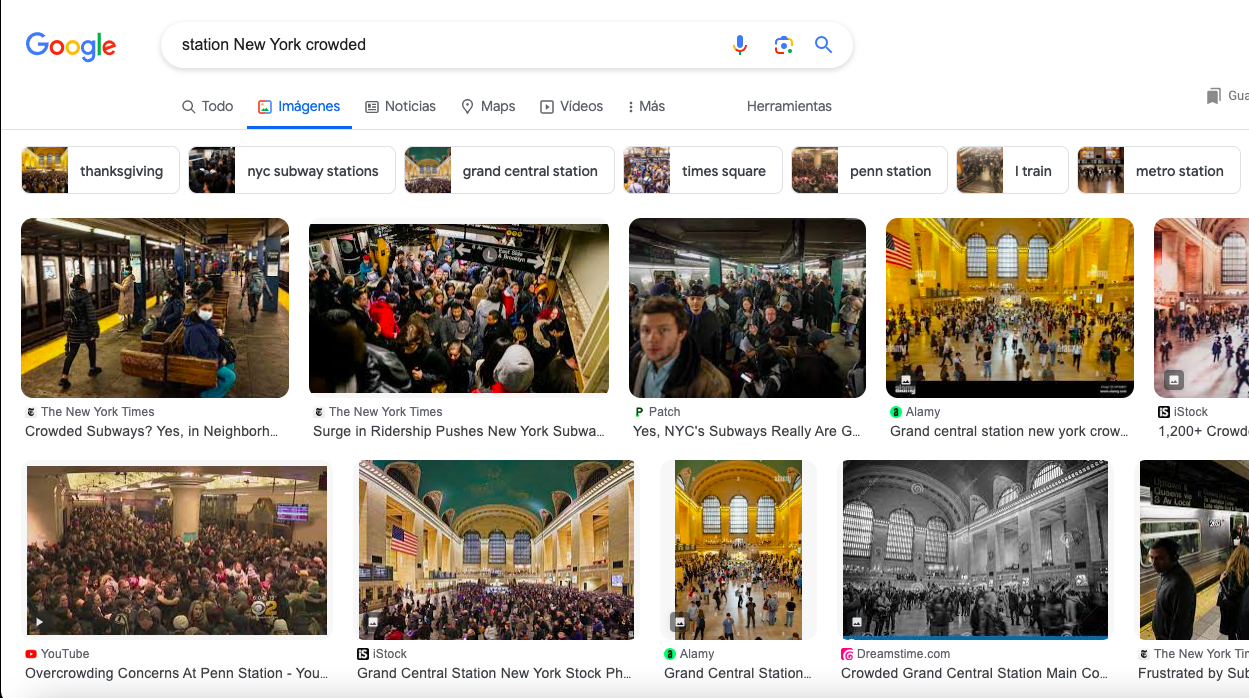The width and height of the screenshot is (1249, 698).
Task: Click the Google logo
Action: coord(70,46)
